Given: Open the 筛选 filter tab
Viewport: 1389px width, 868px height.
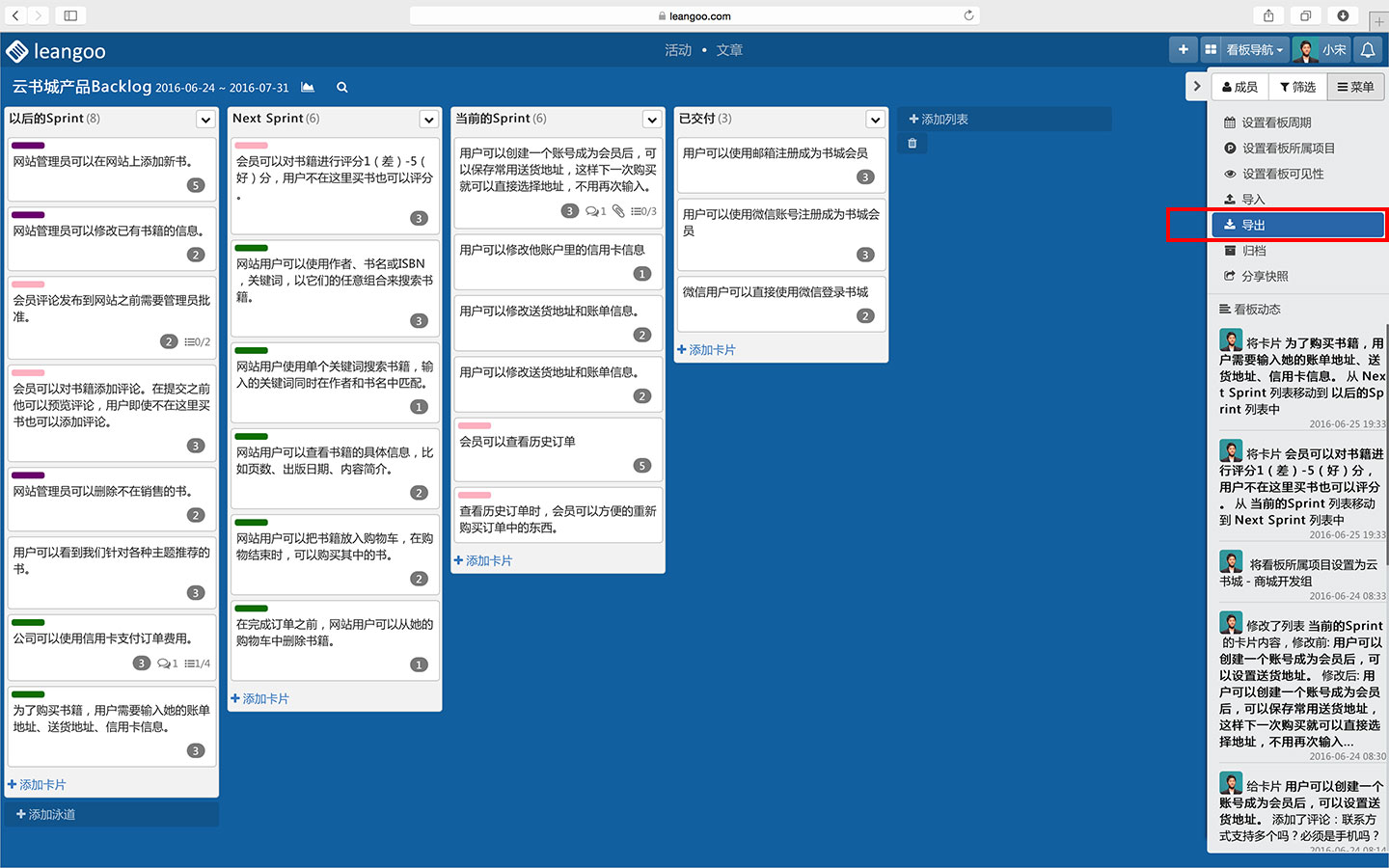Looking at the screenshot, I should pyautogui.click(x=1297, y=86).
